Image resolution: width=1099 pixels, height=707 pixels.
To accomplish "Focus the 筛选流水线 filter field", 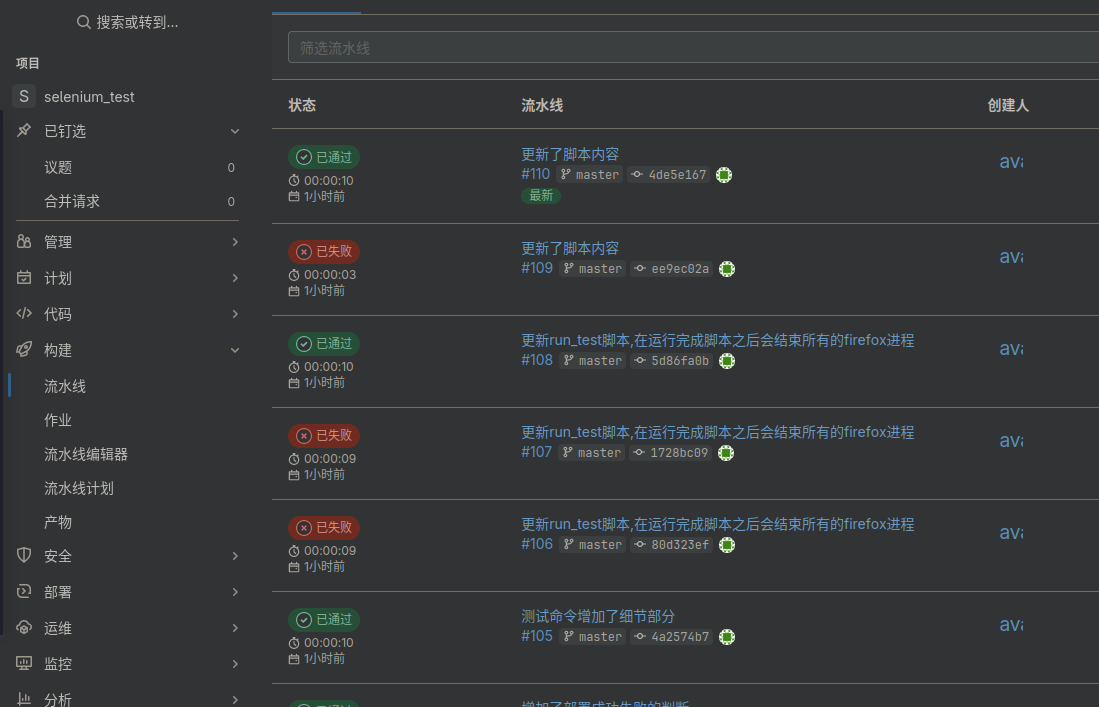I will (693, 48).
